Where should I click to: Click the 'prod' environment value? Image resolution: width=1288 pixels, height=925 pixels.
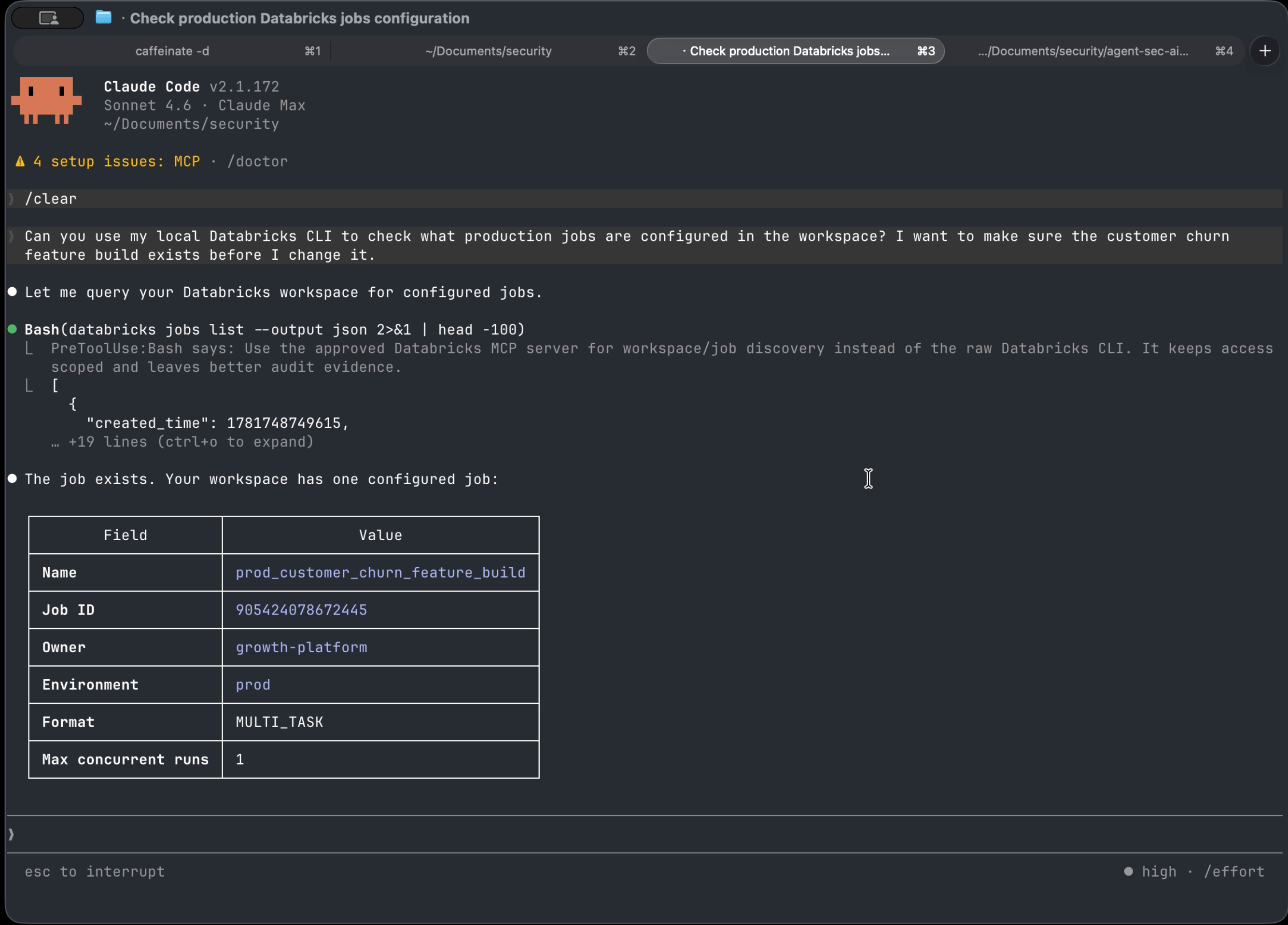(x=252, y=685)
